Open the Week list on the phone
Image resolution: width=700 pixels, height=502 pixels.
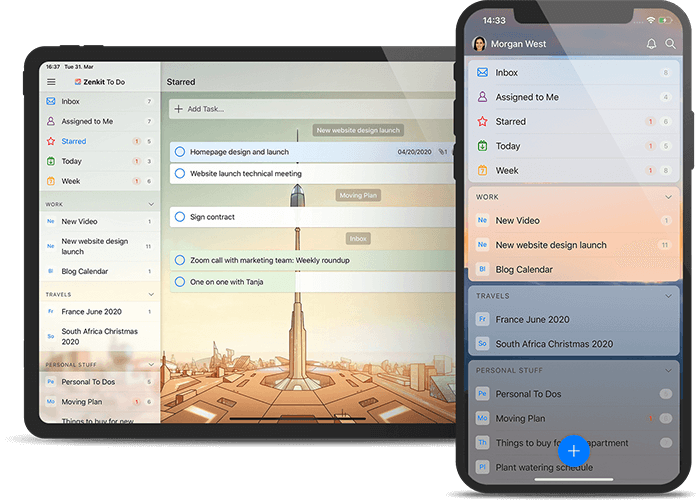click(507, 171)
